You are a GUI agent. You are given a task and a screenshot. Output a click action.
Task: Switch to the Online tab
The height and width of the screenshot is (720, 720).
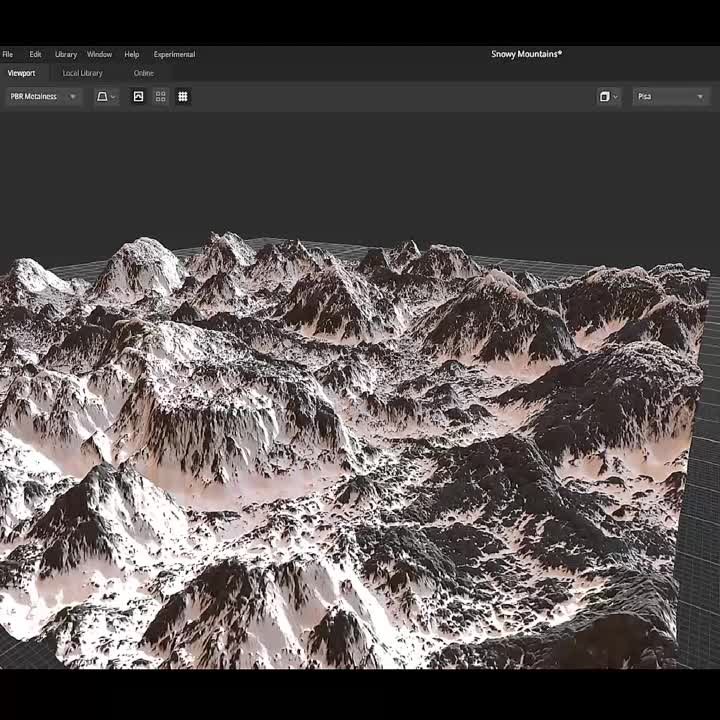coord(144,73)
